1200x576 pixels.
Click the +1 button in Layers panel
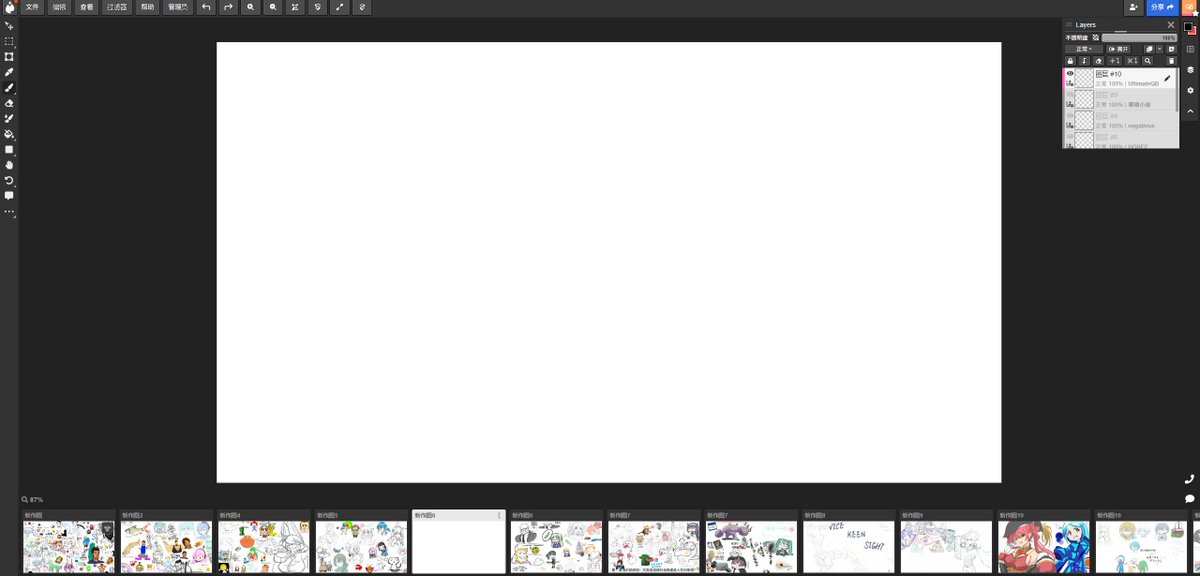click(x=1114, y=61)
